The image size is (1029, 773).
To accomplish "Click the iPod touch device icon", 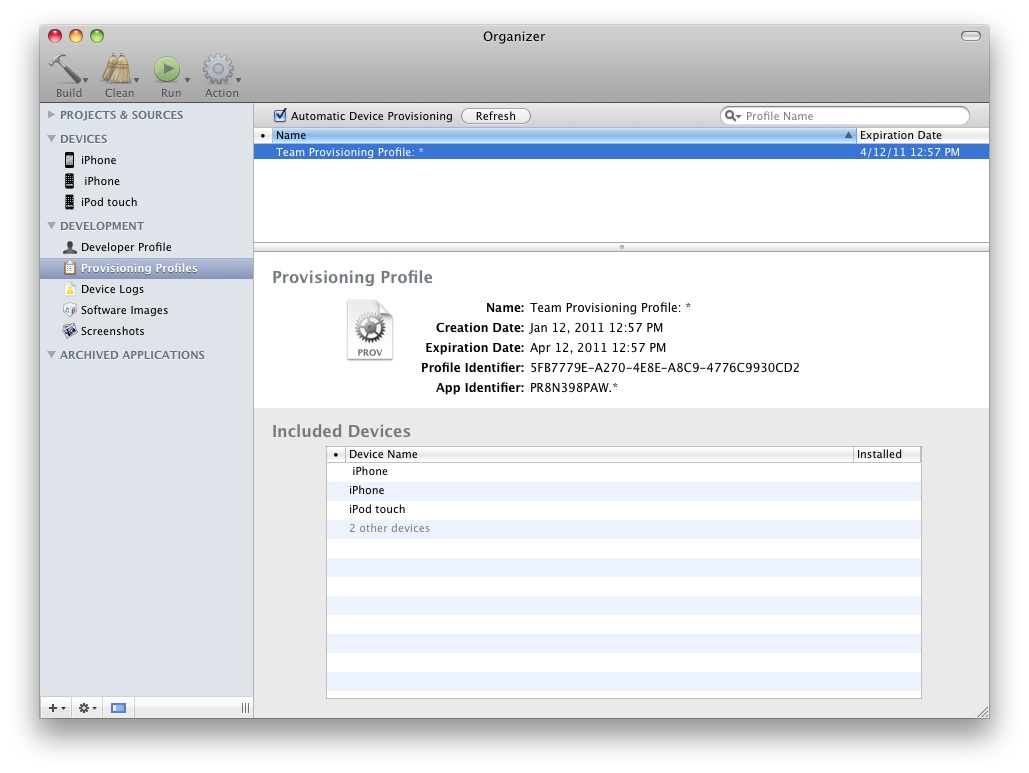I will click(x=69, y=201).
